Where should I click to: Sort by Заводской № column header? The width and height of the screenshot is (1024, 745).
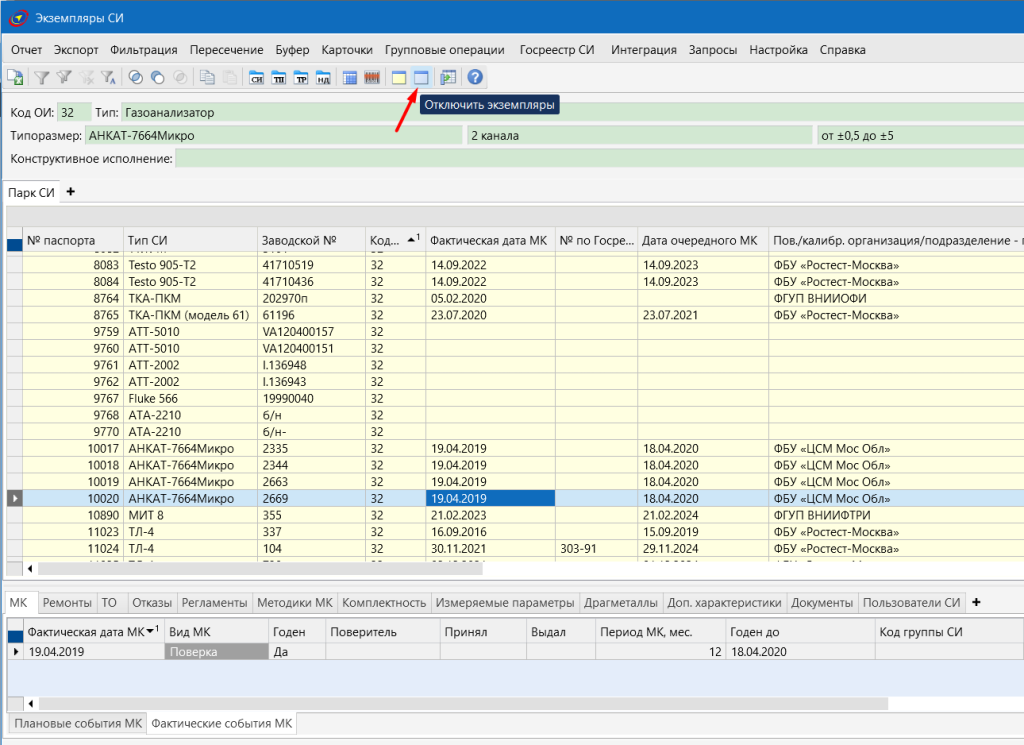(311, 240)
